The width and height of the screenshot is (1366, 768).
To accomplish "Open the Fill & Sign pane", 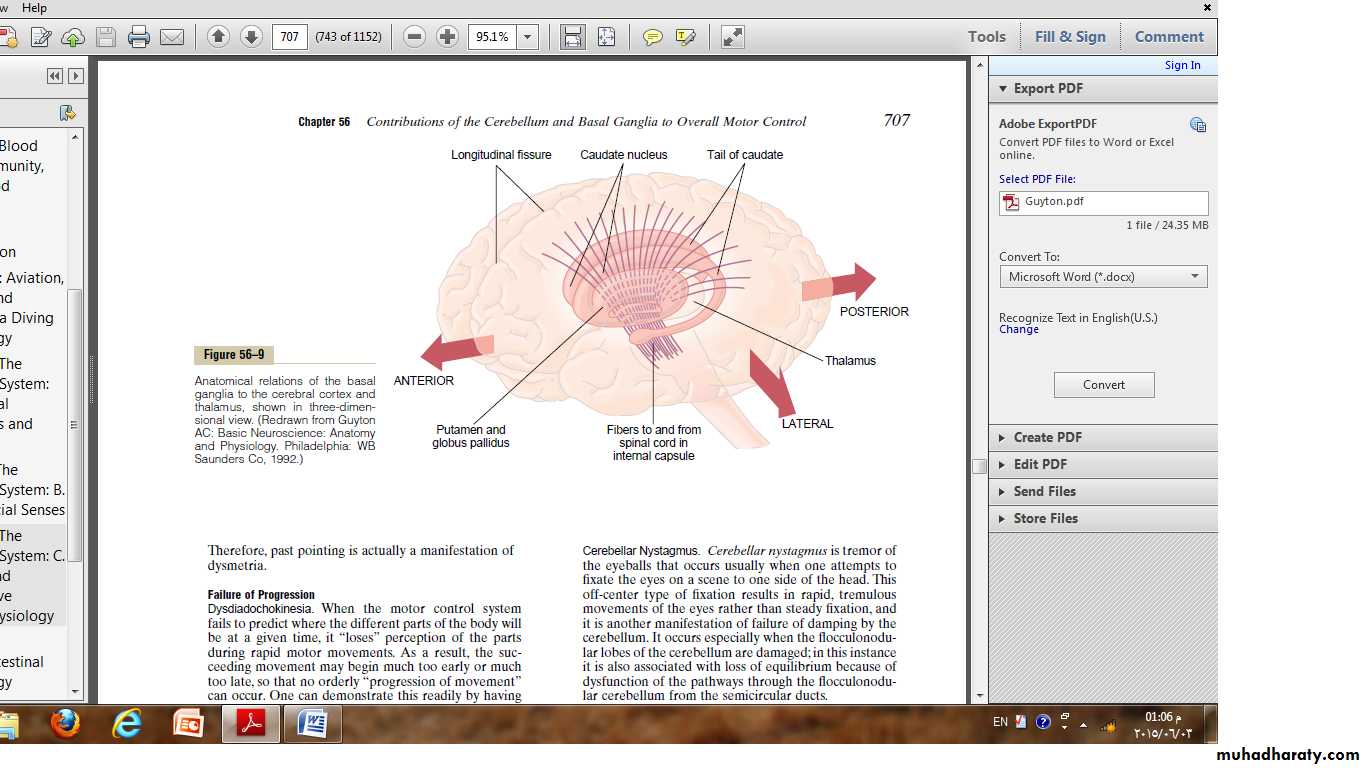I will [1070, 37].
